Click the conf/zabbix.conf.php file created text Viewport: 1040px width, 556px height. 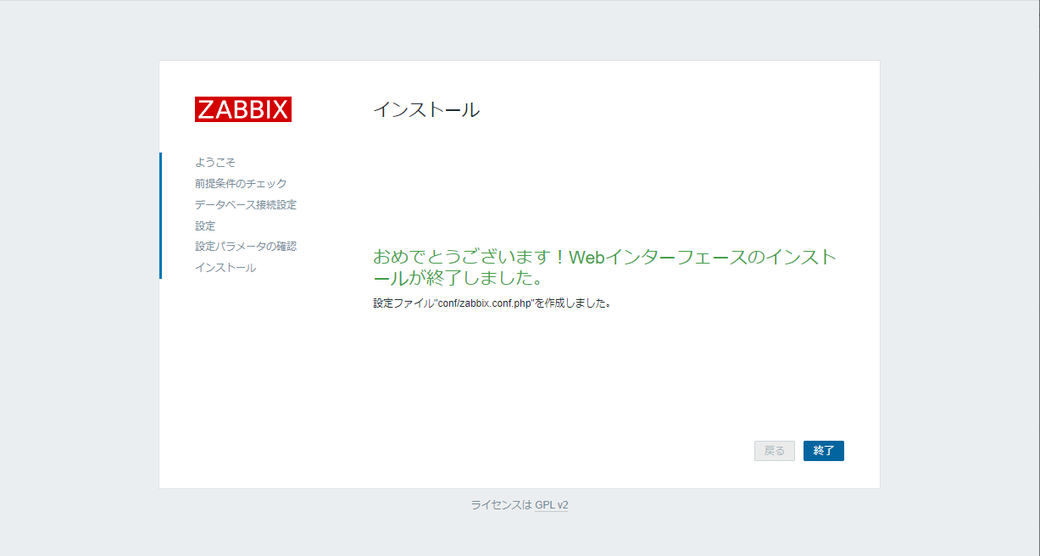[491, 303]
